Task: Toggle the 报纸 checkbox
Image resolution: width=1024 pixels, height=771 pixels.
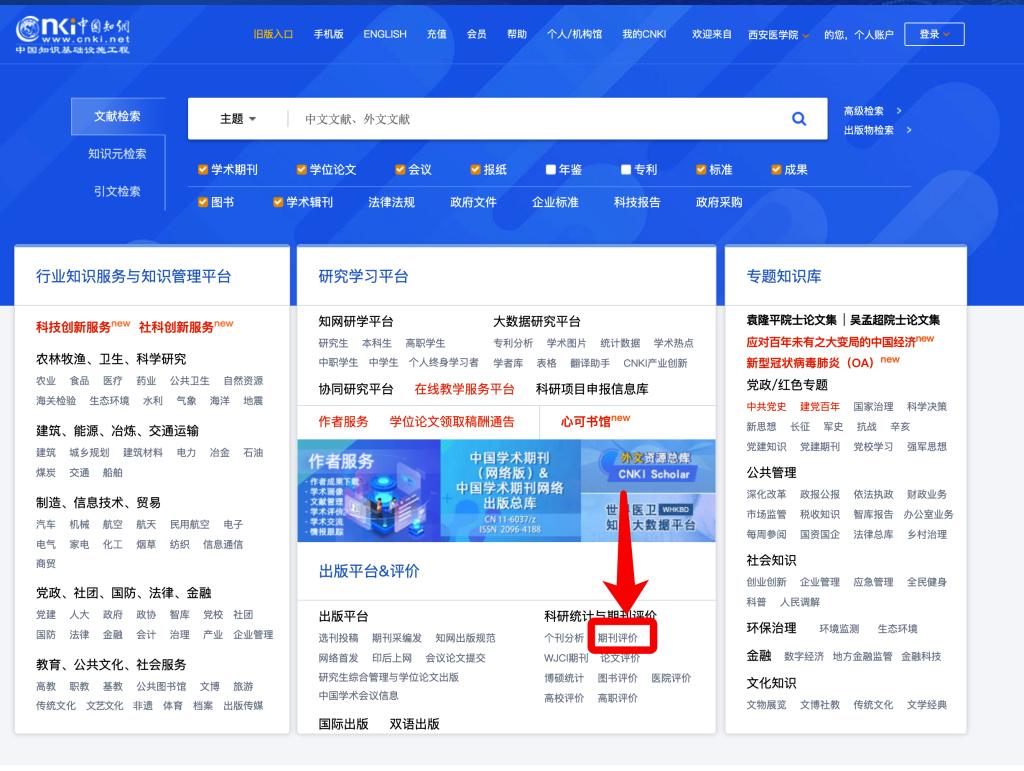Action: pos(475,170)
